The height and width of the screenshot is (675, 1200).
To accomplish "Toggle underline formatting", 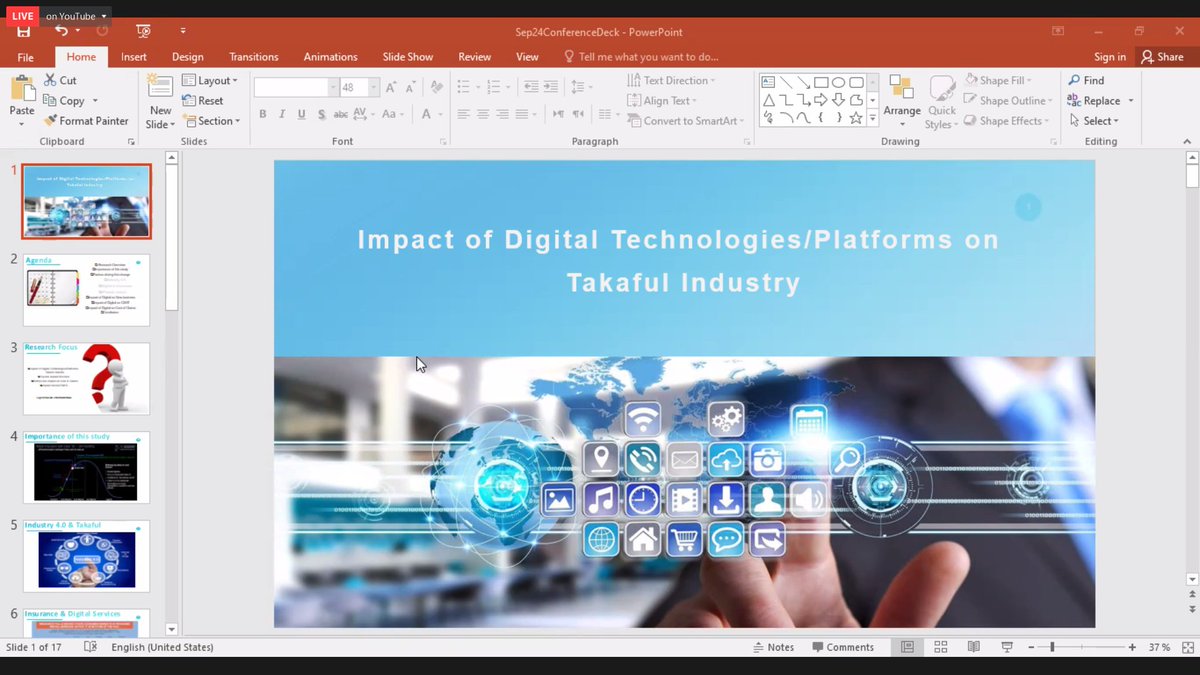I will pyautogui.click(x=301, y=114).
